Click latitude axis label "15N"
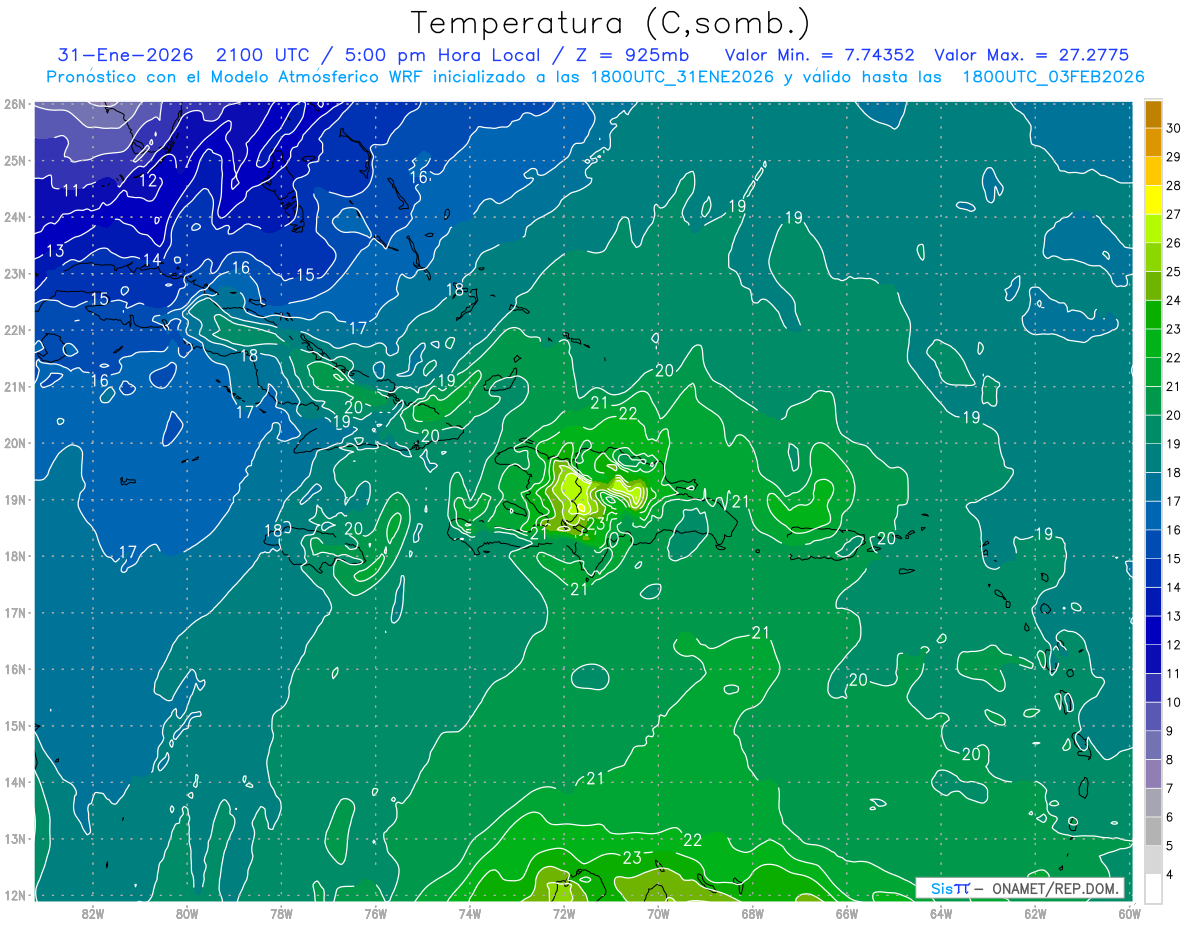This screenshot has width=1200, height=927. (x=15, y=726)
